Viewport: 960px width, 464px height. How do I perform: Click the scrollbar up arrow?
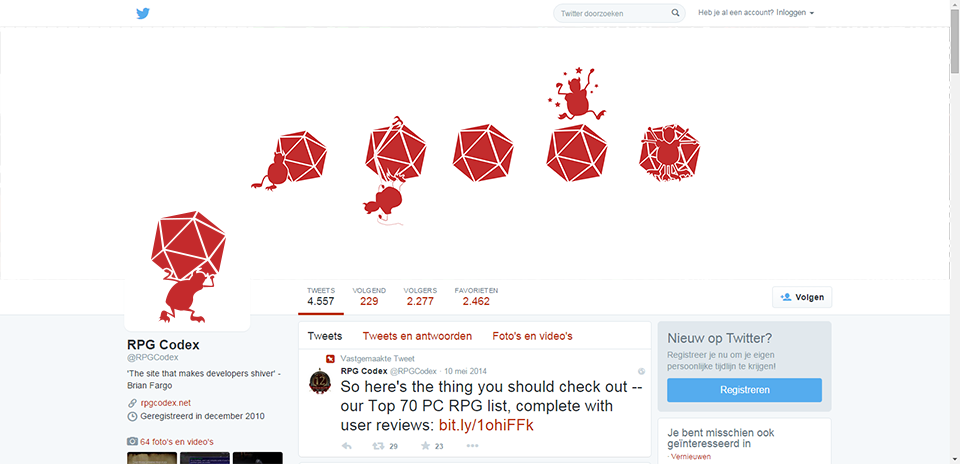click(955, 5)
